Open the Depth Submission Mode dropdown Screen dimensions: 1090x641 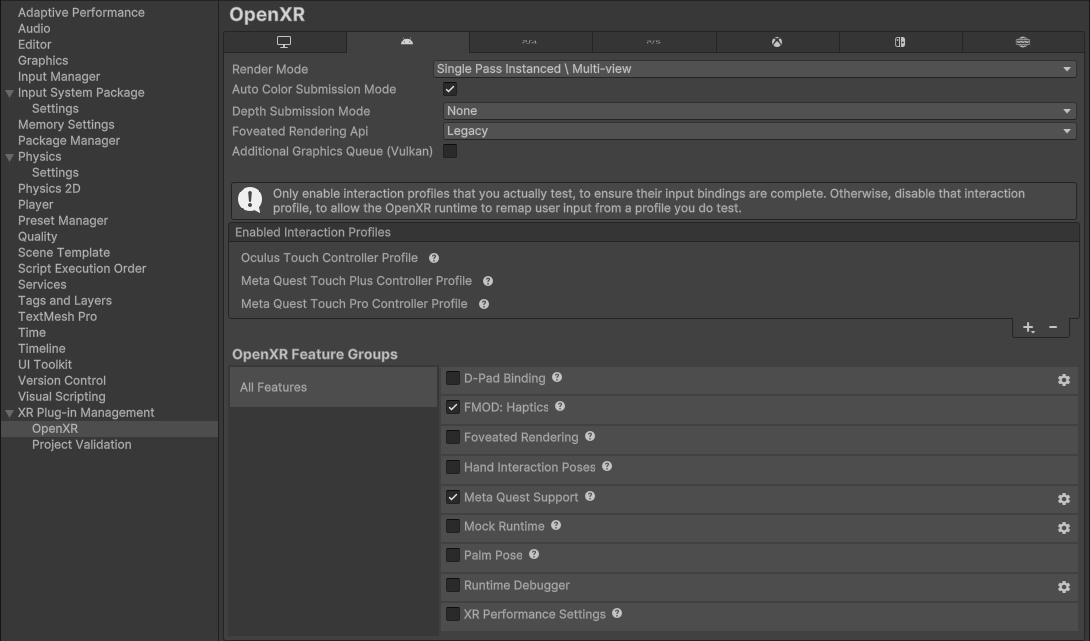click(760, 111)
